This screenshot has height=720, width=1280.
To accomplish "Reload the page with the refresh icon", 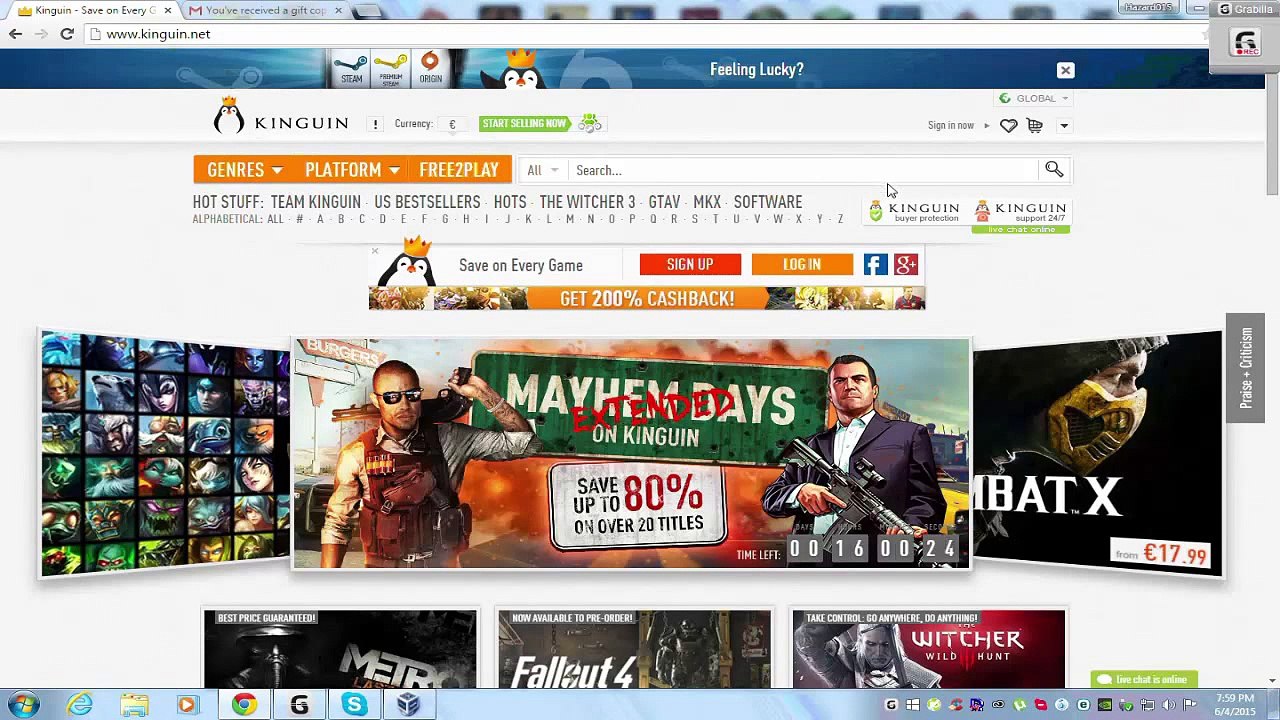I will coord(67,34).
